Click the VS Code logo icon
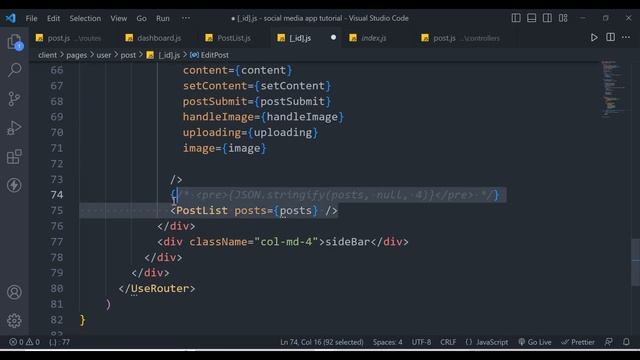Viewport: 640px width, 360px height. pyautogui.click(x=11, y=18)
